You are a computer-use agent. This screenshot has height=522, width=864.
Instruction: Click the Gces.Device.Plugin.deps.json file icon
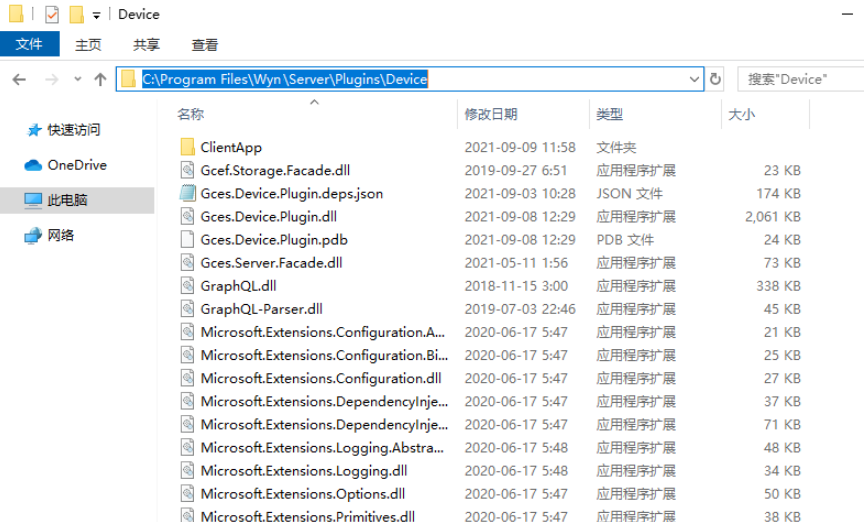click(x=187, y=193)
